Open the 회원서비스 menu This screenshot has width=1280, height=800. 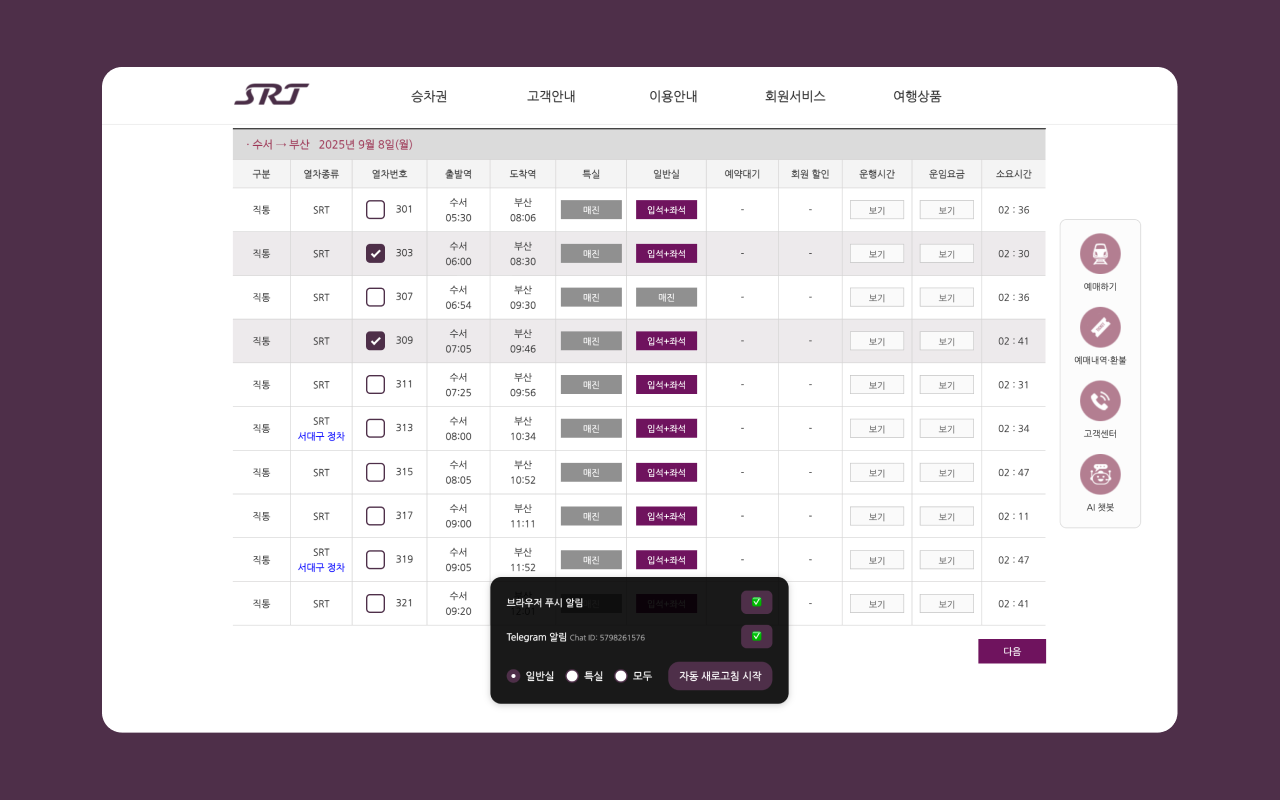click(x=794, y=96)
